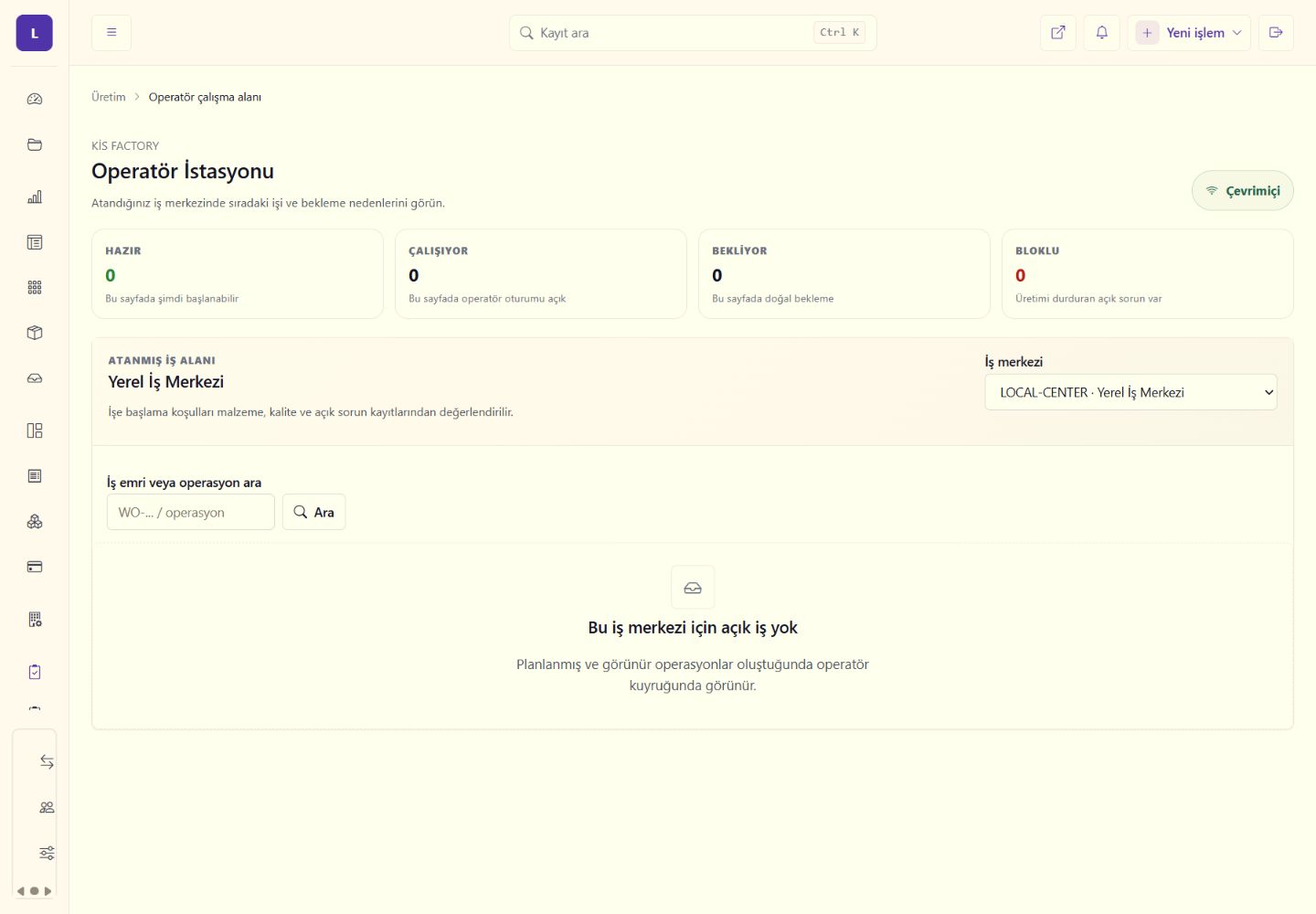Click the notification bell icon
Viewport: 1316px width, 914px height.
(1102, 33)
